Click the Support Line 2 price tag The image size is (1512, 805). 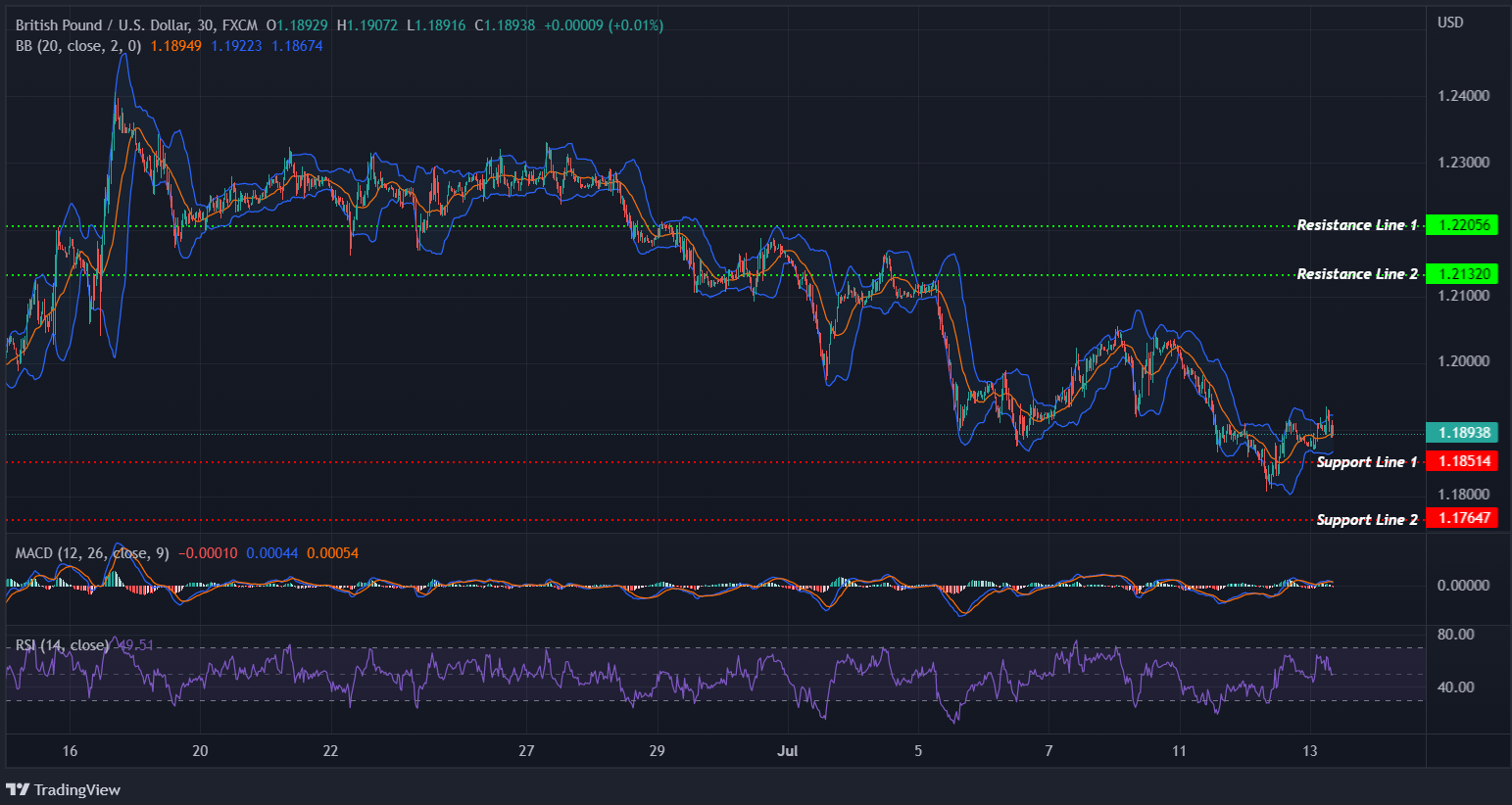pyautogui.click(x=1463, y=519)
